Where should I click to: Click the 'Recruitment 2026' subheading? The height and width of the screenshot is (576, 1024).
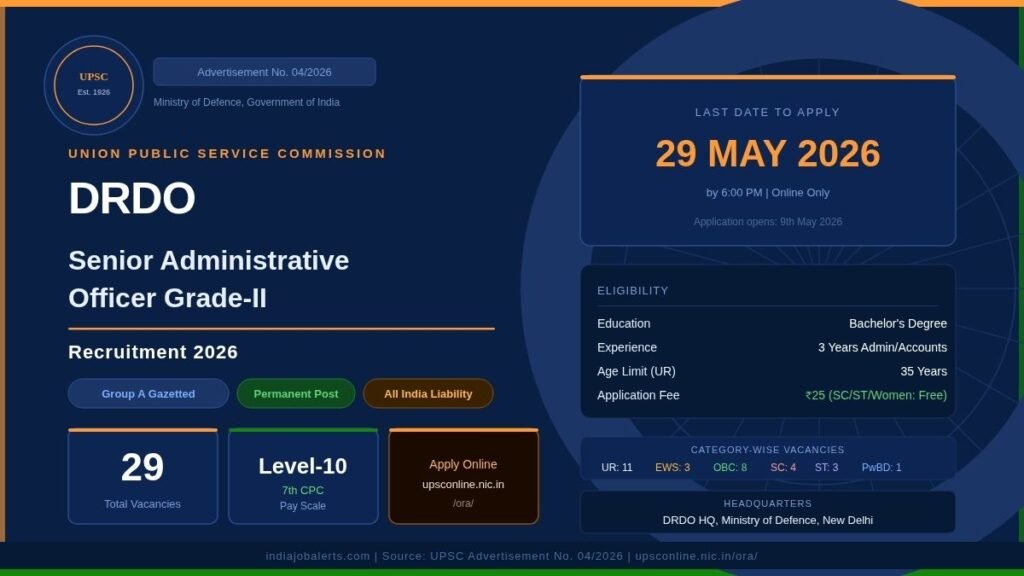point(153,353)
